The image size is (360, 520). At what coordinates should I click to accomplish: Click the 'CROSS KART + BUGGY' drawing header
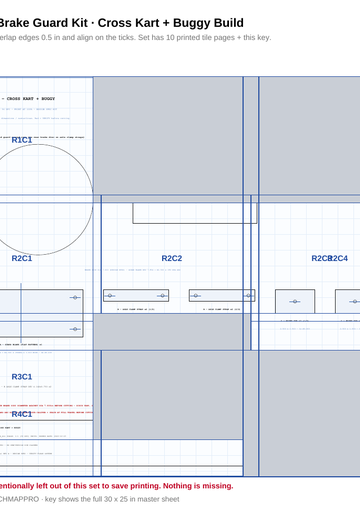[x=31, y=99]
